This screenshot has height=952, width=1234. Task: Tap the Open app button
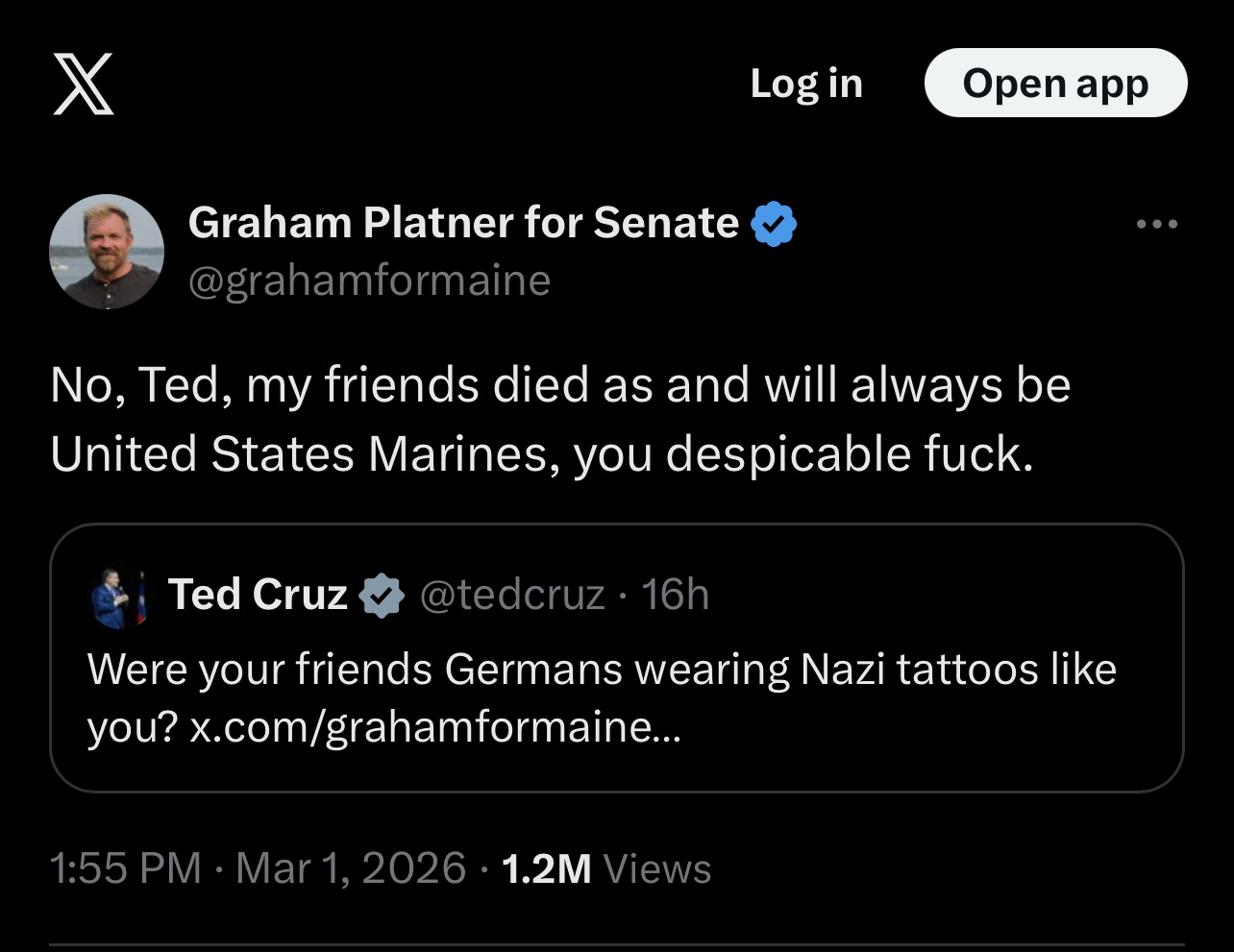1055,84
